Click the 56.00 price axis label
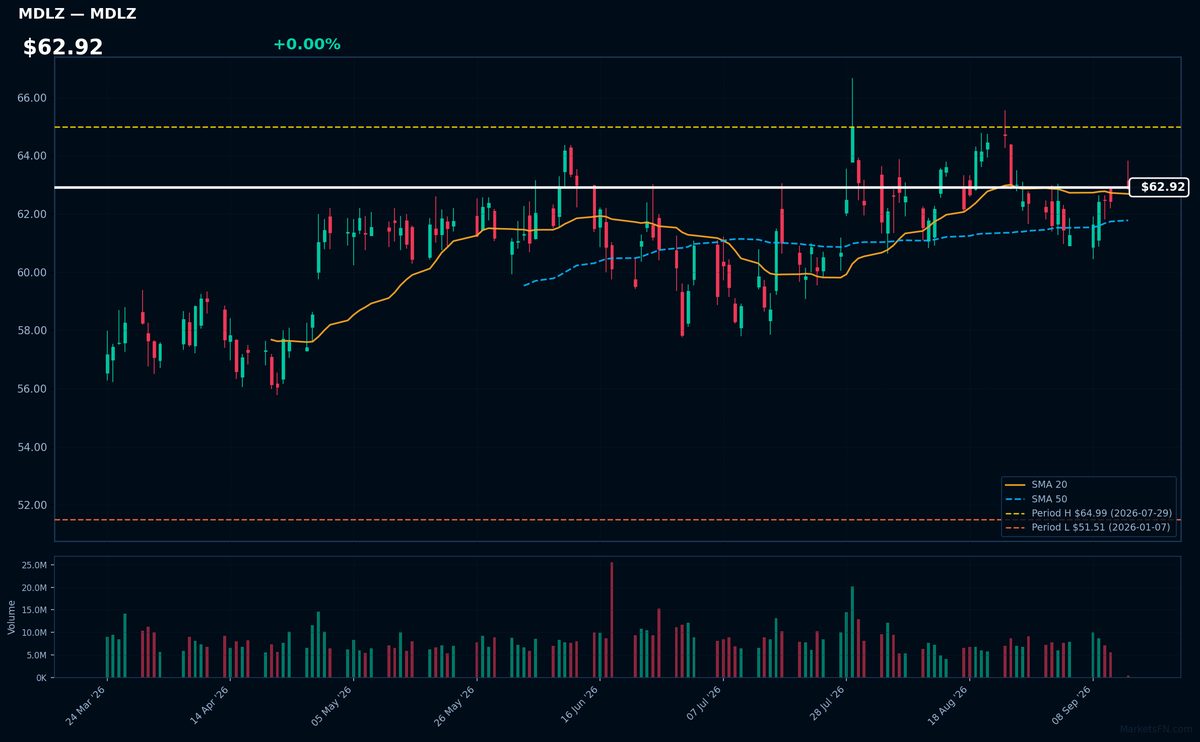The image size is (1200, 742). pyautogui.click(x=33, y=388)
